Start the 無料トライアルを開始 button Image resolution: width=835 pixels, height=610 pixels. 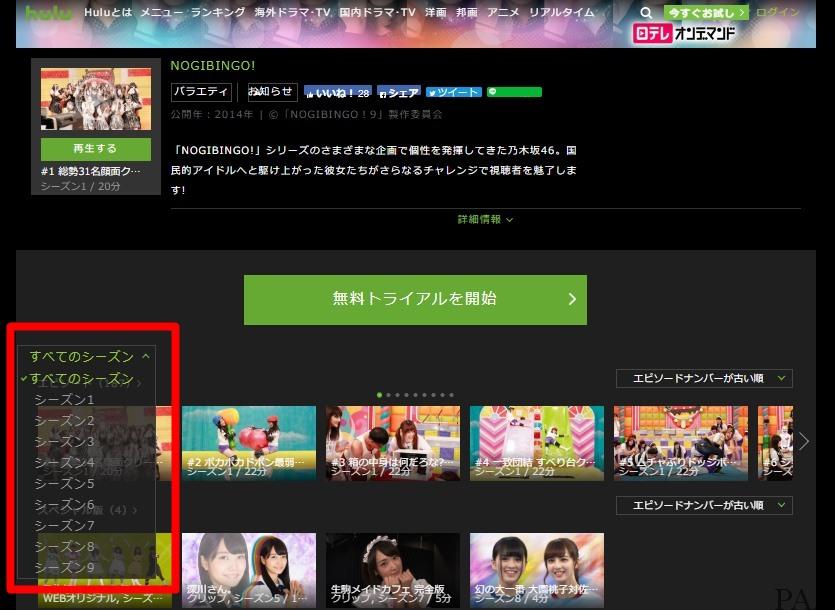tap(415, 299)
